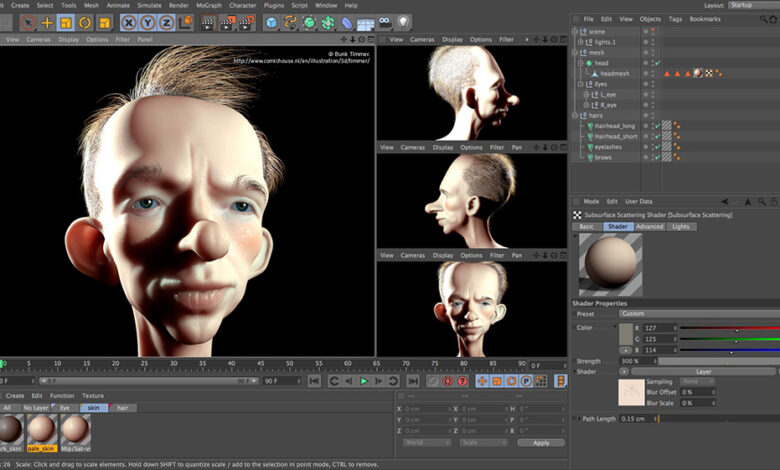Toggle the Z axis lock

(167, 22)
